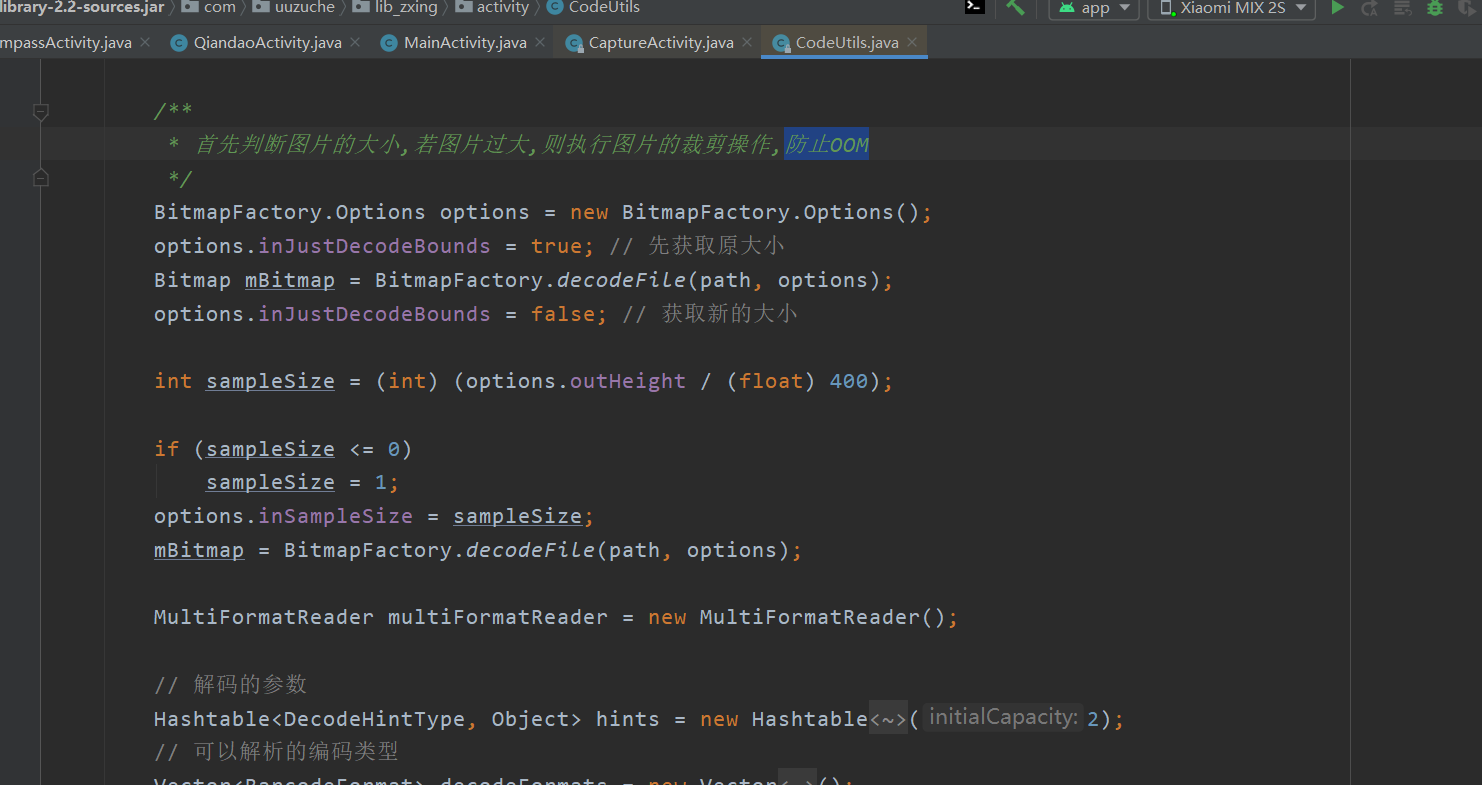Screen dimensions: 1482x785
Task: Click 'decodeFile' on the 'Bitmap mBitmap' line
Action: point(621,280)
